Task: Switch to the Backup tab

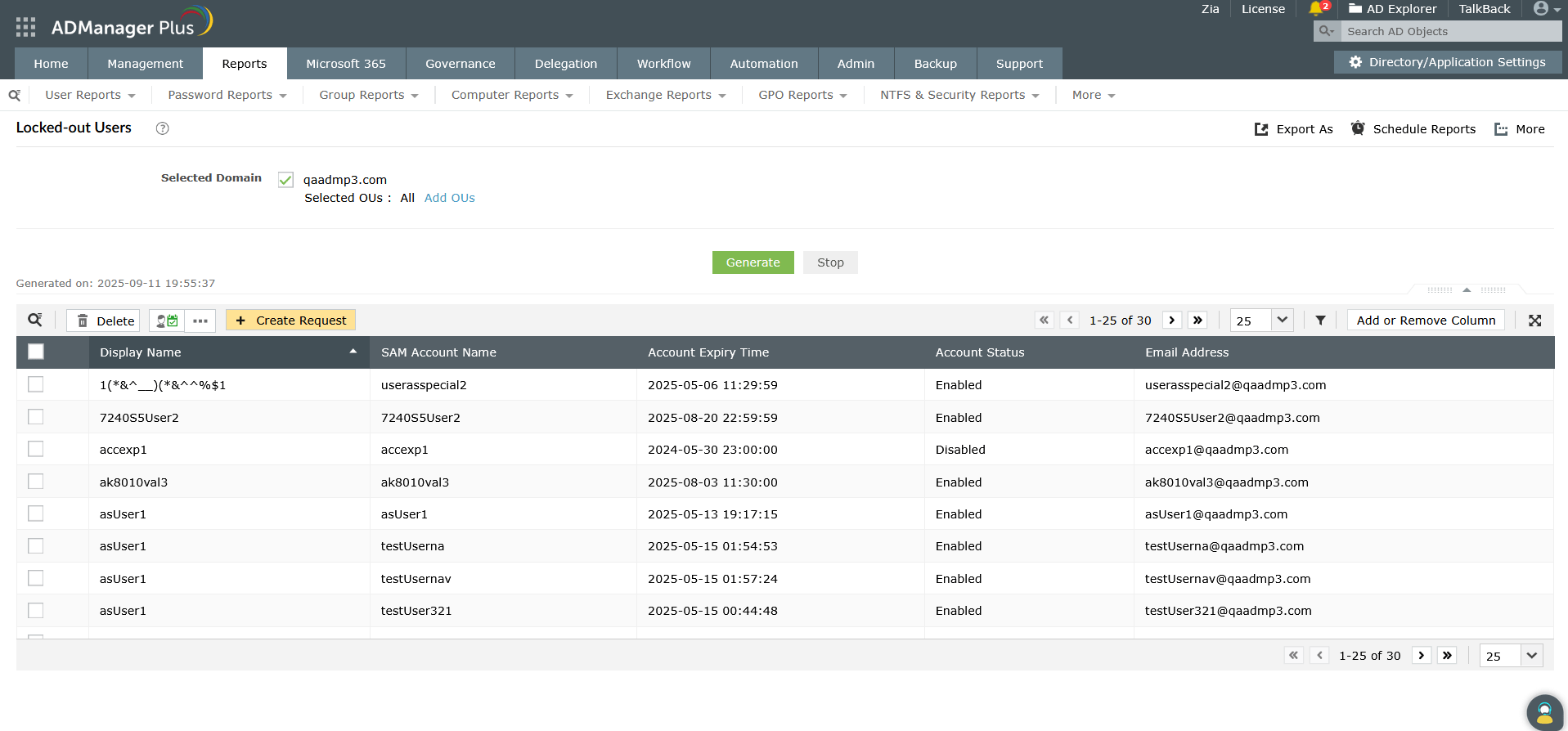Action: point(936,64)
